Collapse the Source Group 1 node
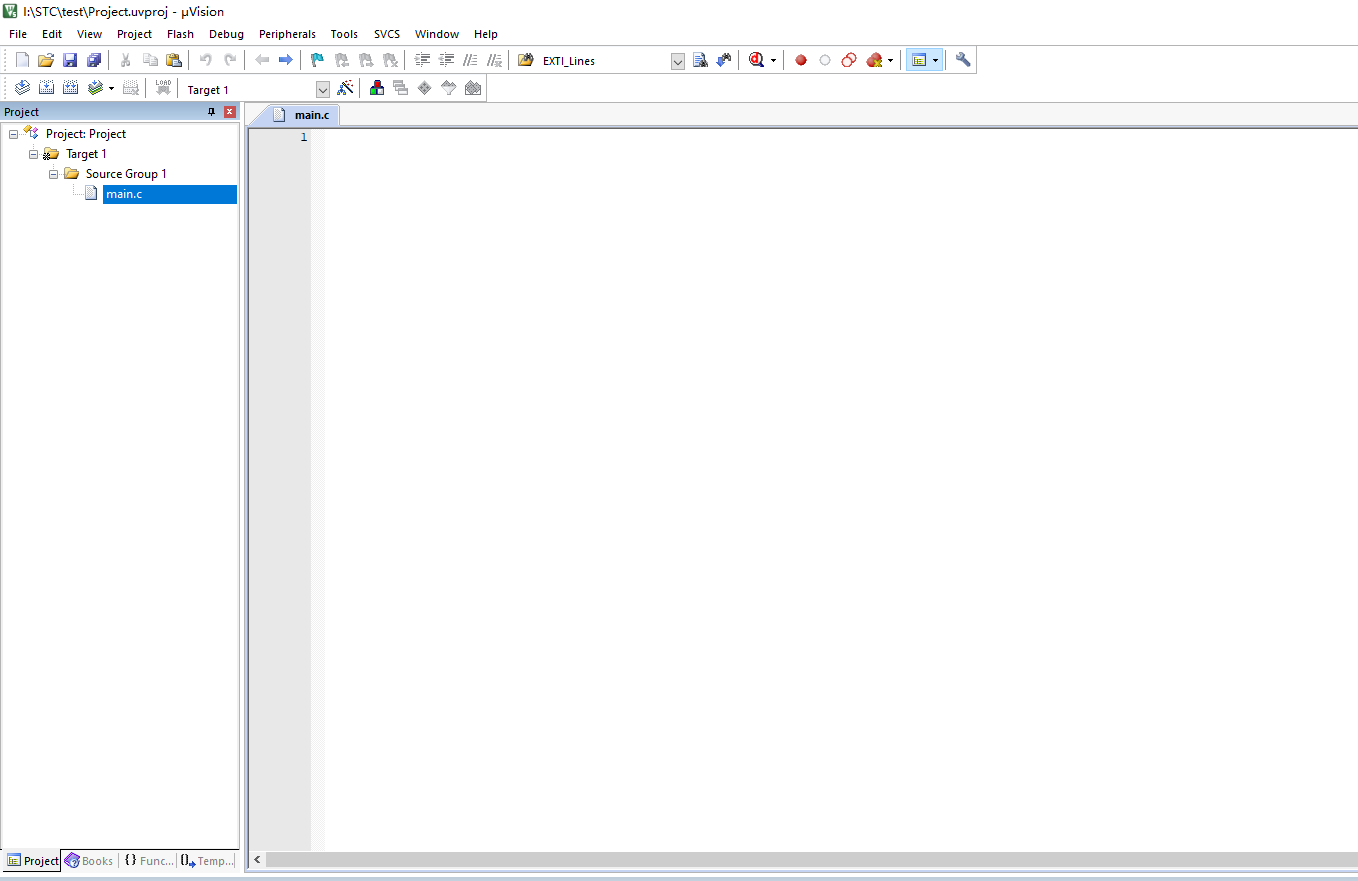 [53, 174]
